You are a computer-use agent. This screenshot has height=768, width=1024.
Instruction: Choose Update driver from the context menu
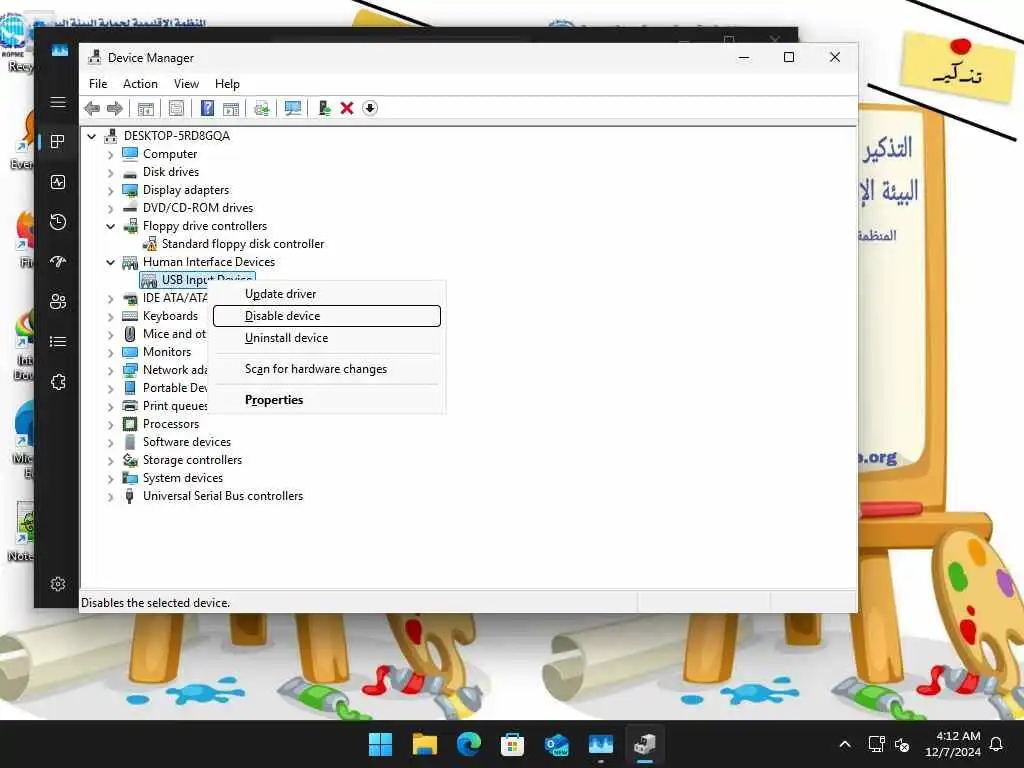click(327, 294)
